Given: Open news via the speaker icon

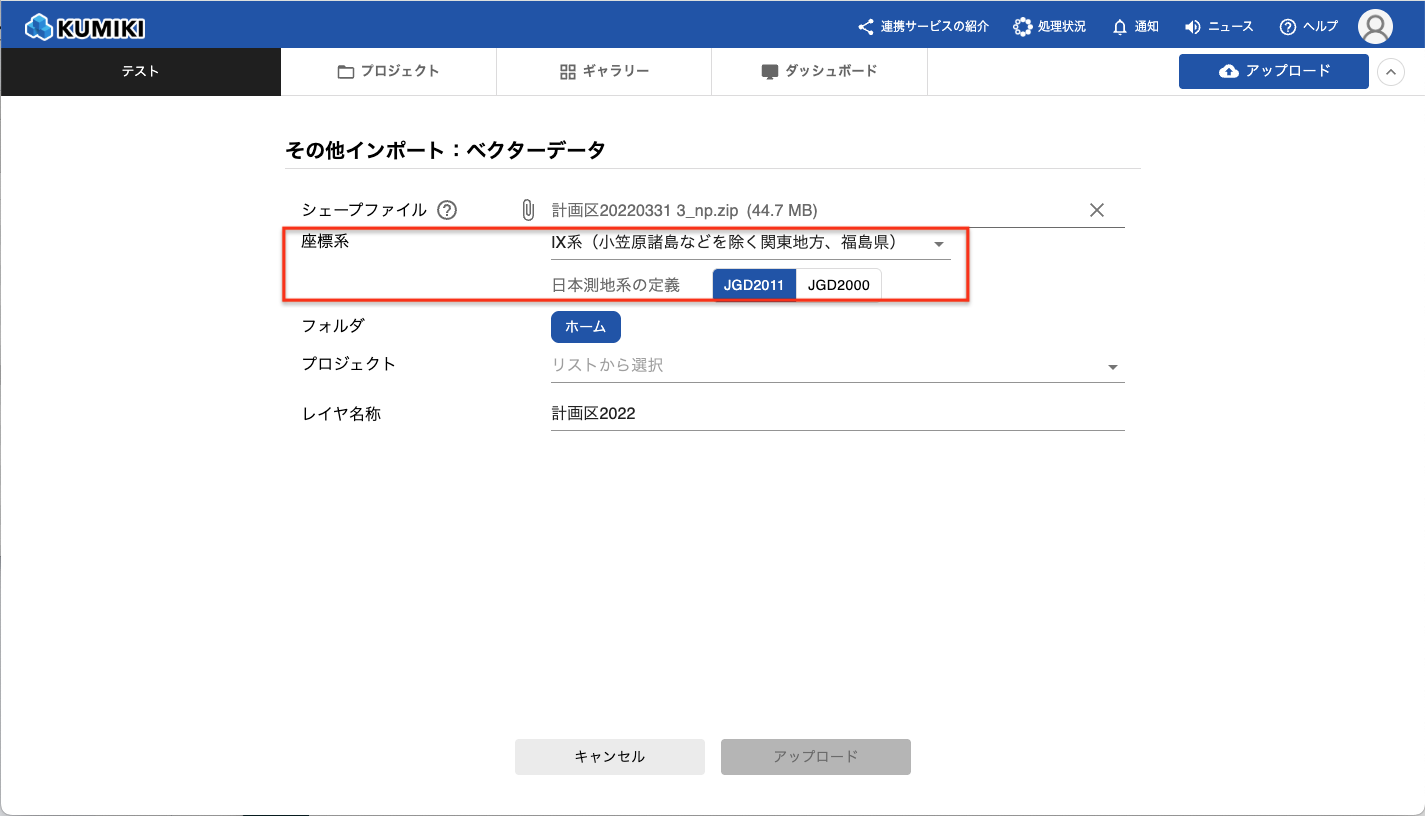Looking at the screenshot, I should (x=1192, y=27).
